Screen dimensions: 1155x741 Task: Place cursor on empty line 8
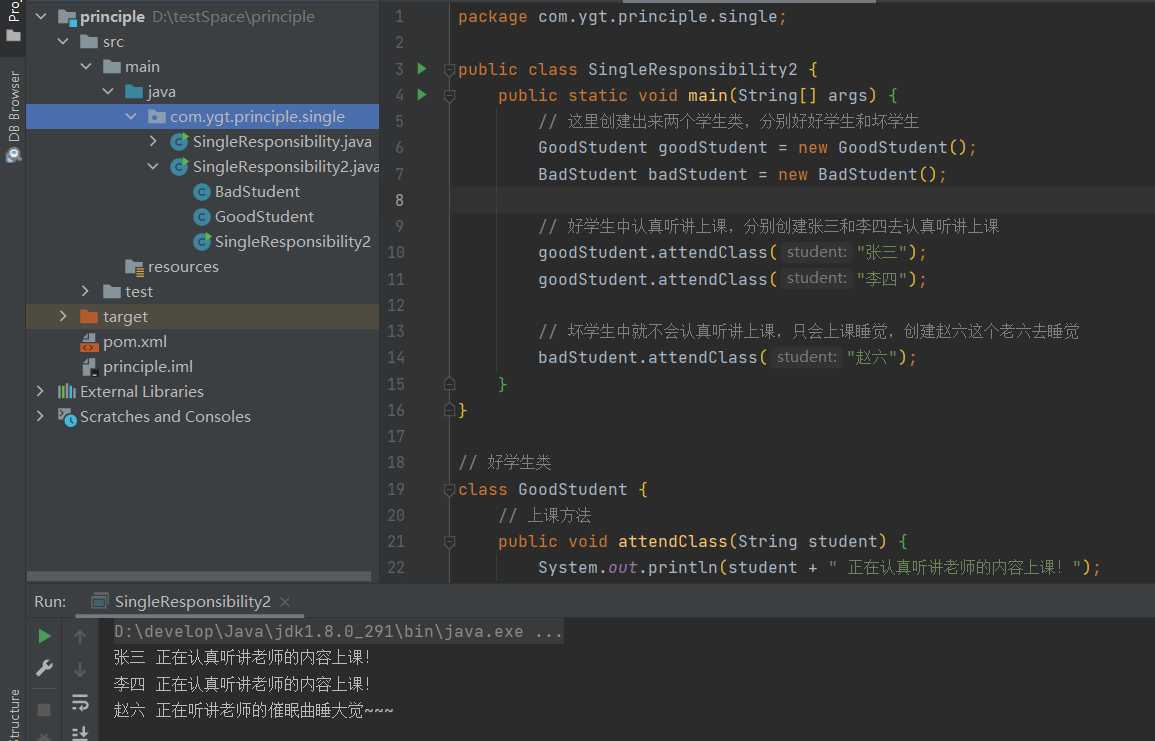click(801, 200)
